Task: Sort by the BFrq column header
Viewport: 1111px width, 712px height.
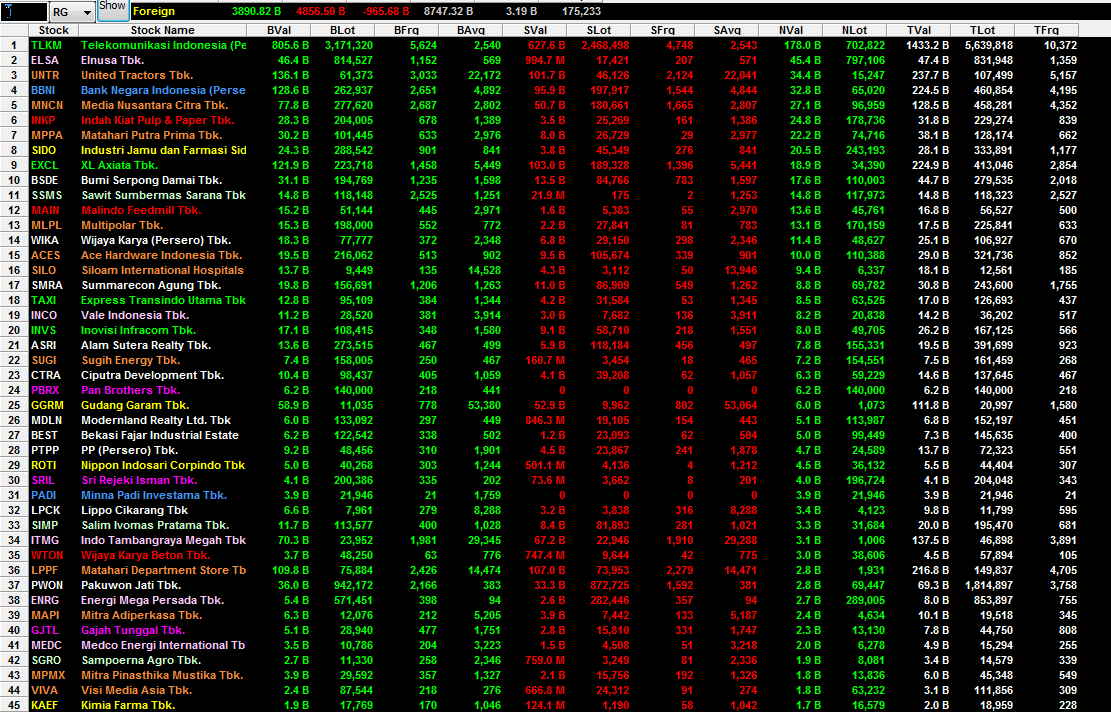Action: (406, 30)
